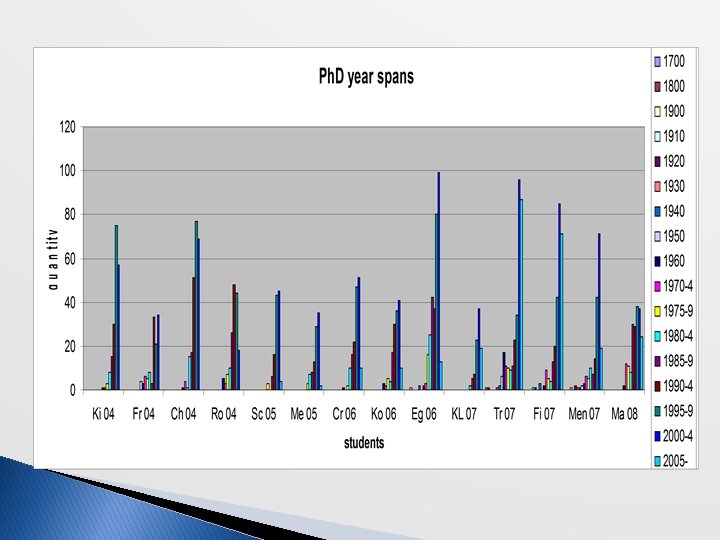This screenshot has height=540, width=720.
Task: Click the 20 value on y-axis
Action: [x=70, y=347]
